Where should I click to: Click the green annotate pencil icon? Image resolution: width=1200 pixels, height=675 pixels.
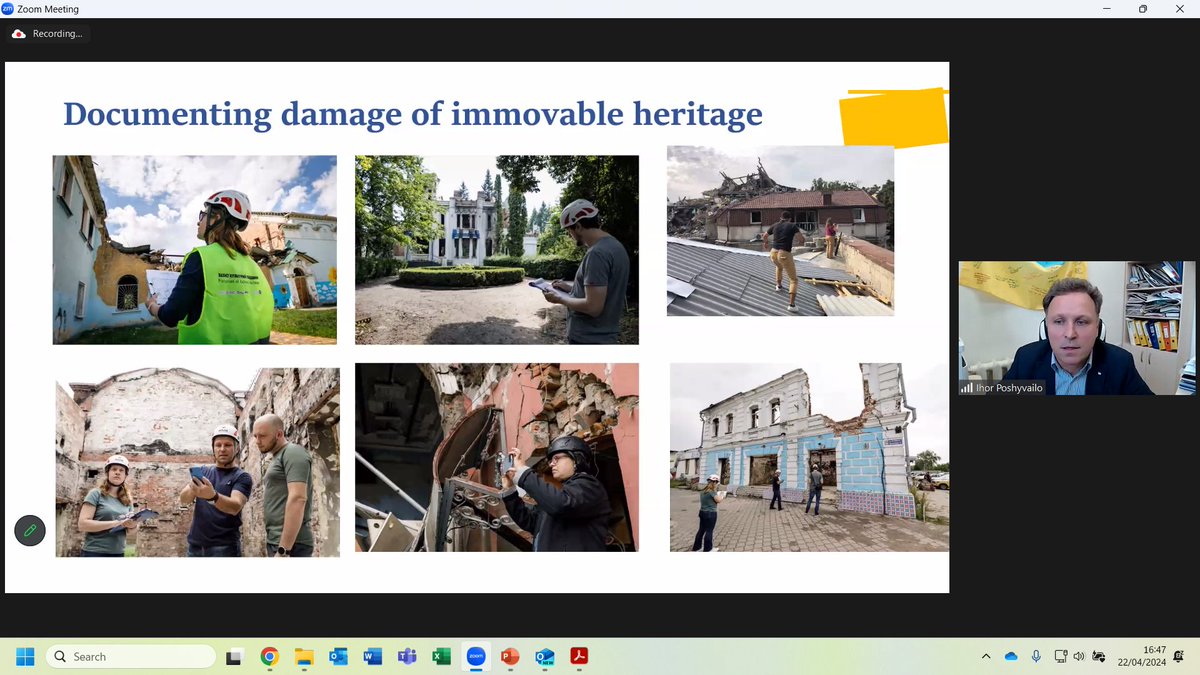pos(30,530)
